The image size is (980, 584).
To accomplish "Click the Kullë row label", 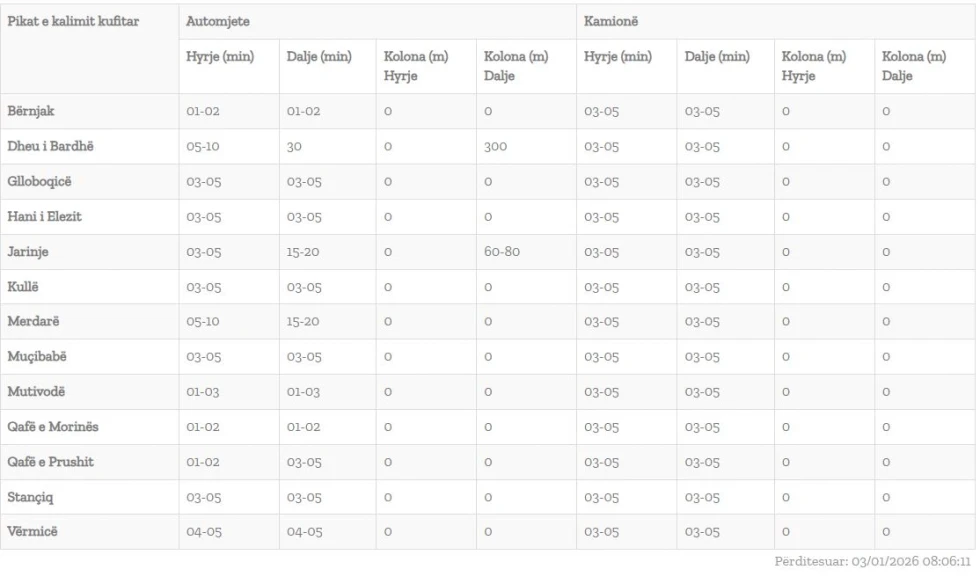I will pyautogui.click(x=24, y=287).
